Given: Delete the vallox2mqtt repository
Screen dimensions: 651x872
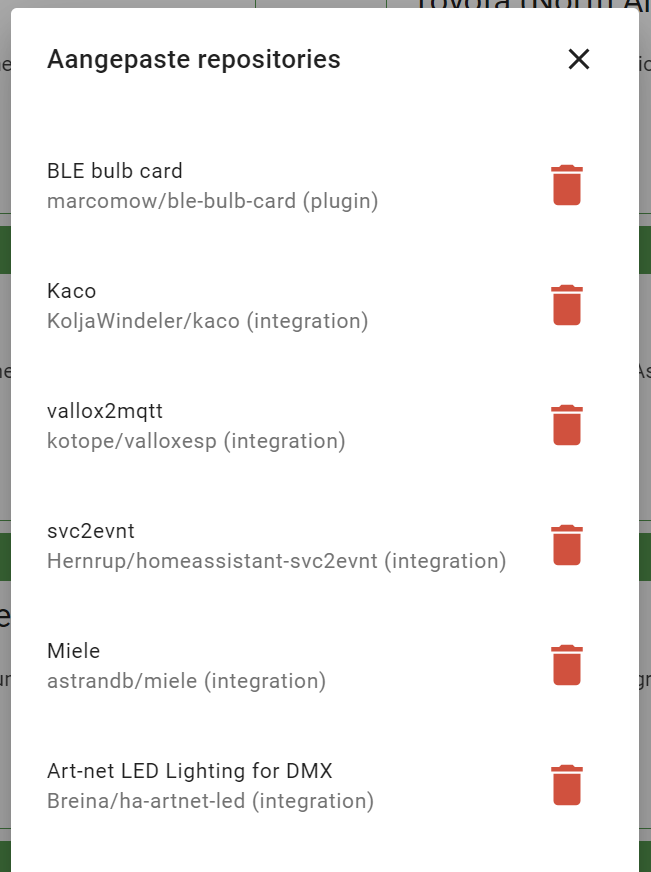Looking at the screenshot, I should [567, 424].
